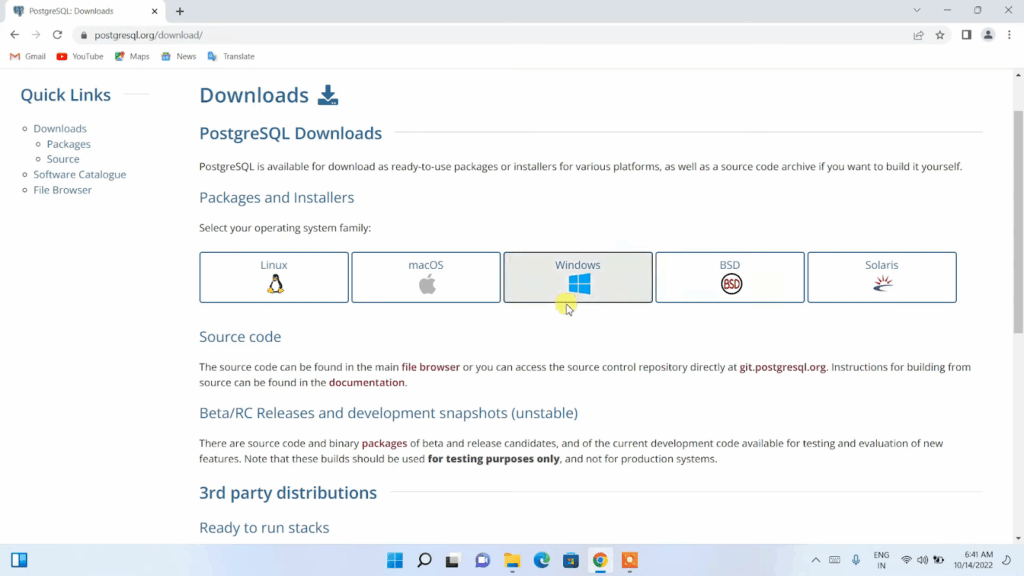Open the Widgets panel icon
The height and width of the screenshot is (576, 1024).
click(19, 560)
